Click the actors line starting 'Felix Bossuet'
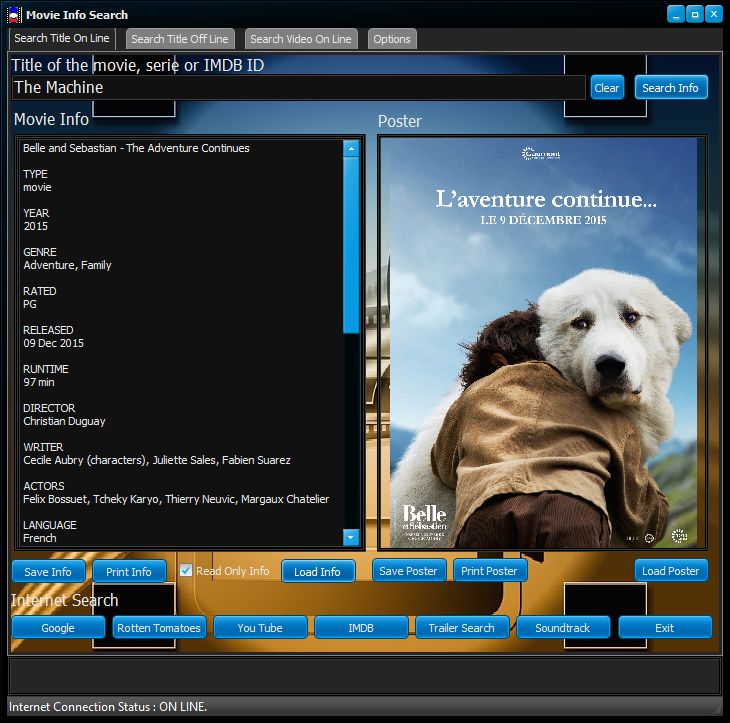 [176, 499]
